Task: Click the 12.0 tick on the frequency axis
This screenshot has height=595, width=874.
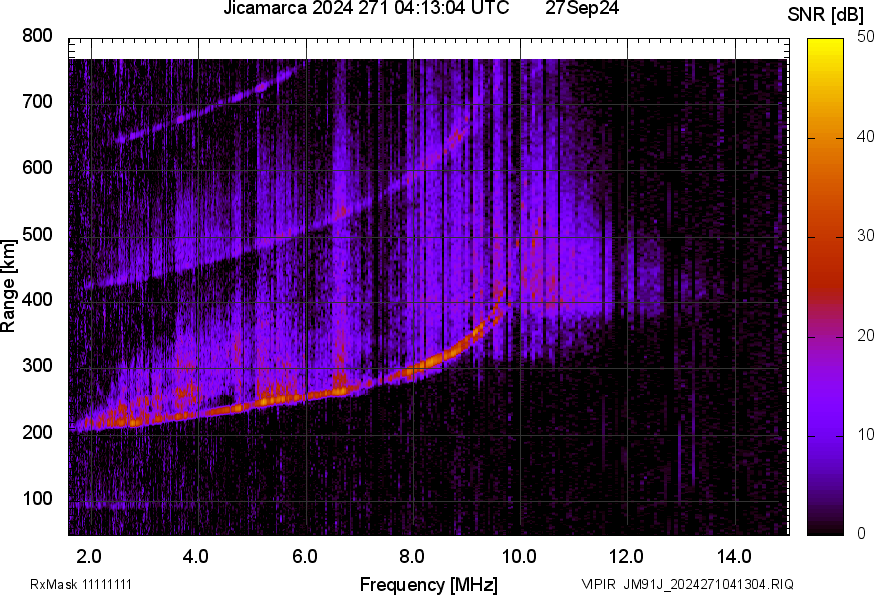Action: 627,555
